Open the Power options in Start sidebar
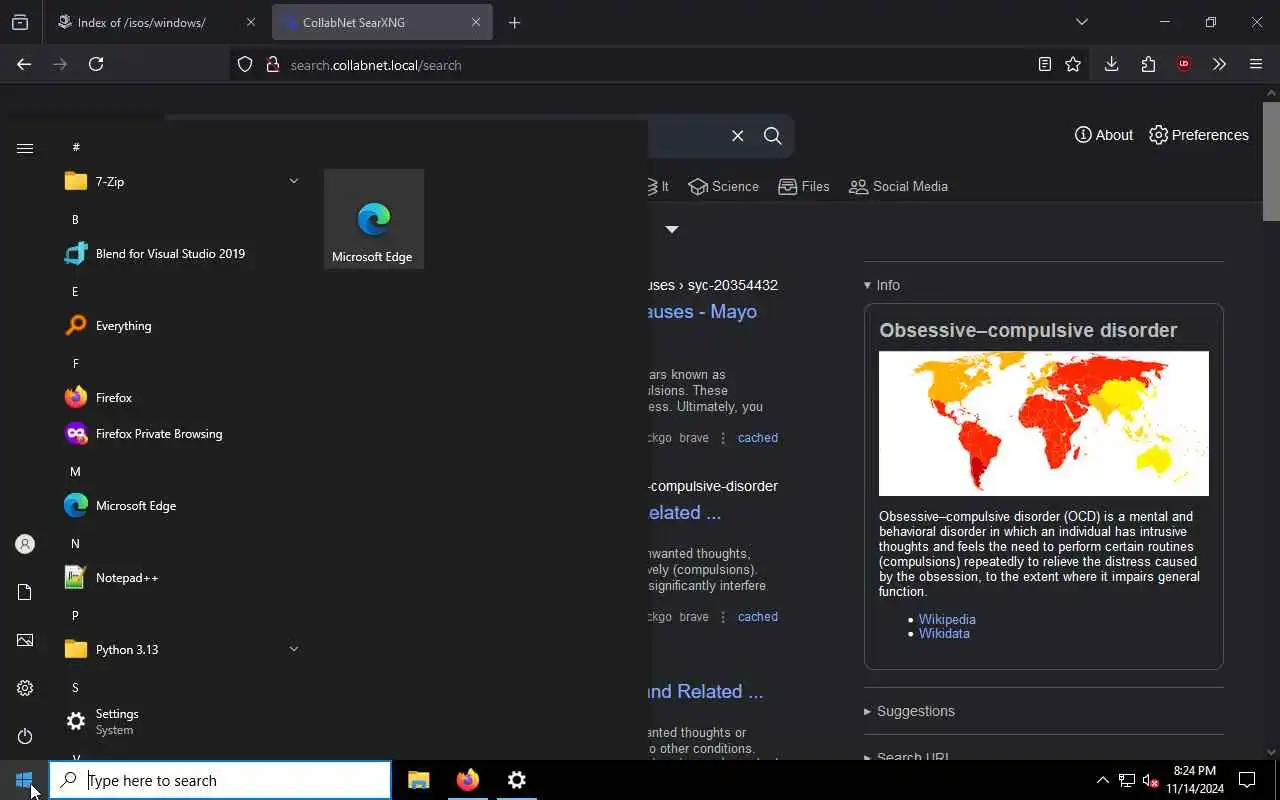1280x800 pixels. 25,736
